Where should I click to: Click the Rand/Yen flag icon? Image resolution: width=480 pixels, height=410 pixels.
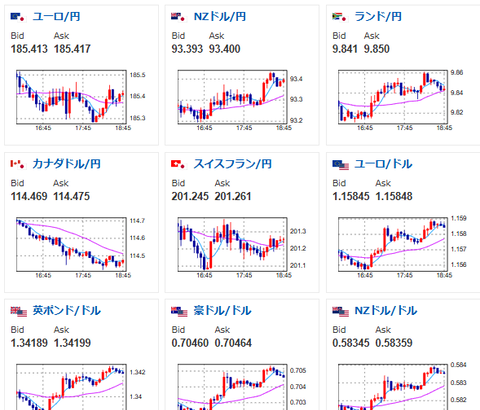[340, 17]
